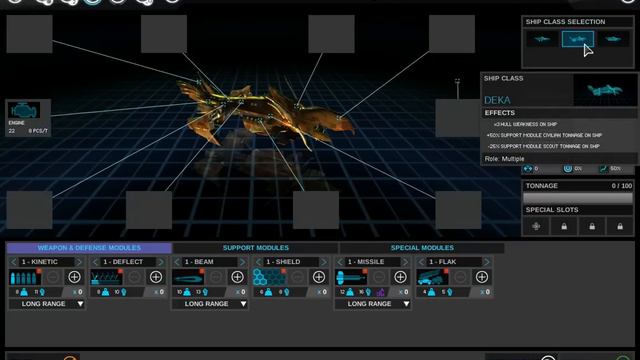The image size is (640, 360).
Task: Open the Beam Long Range dropdown
Action: [x=210, y=304]
